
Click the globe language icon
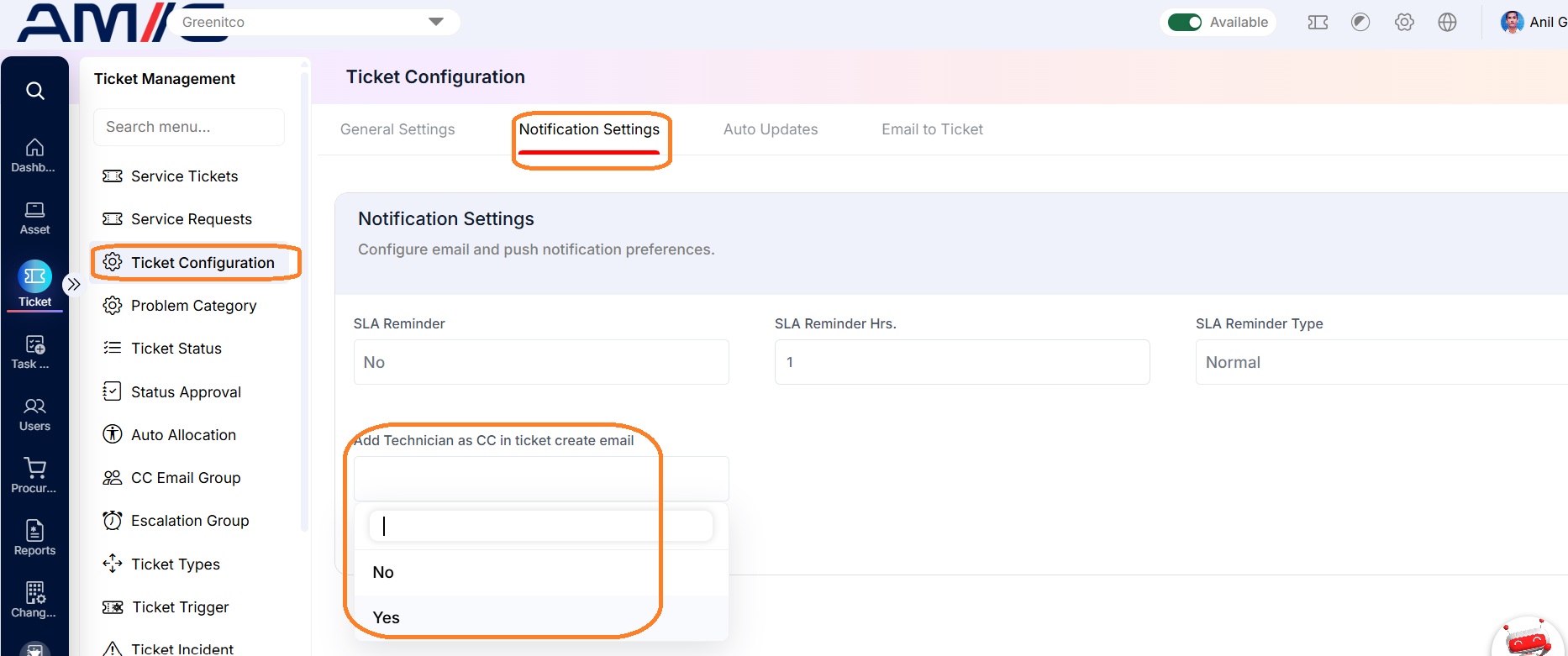[1447, 23]
